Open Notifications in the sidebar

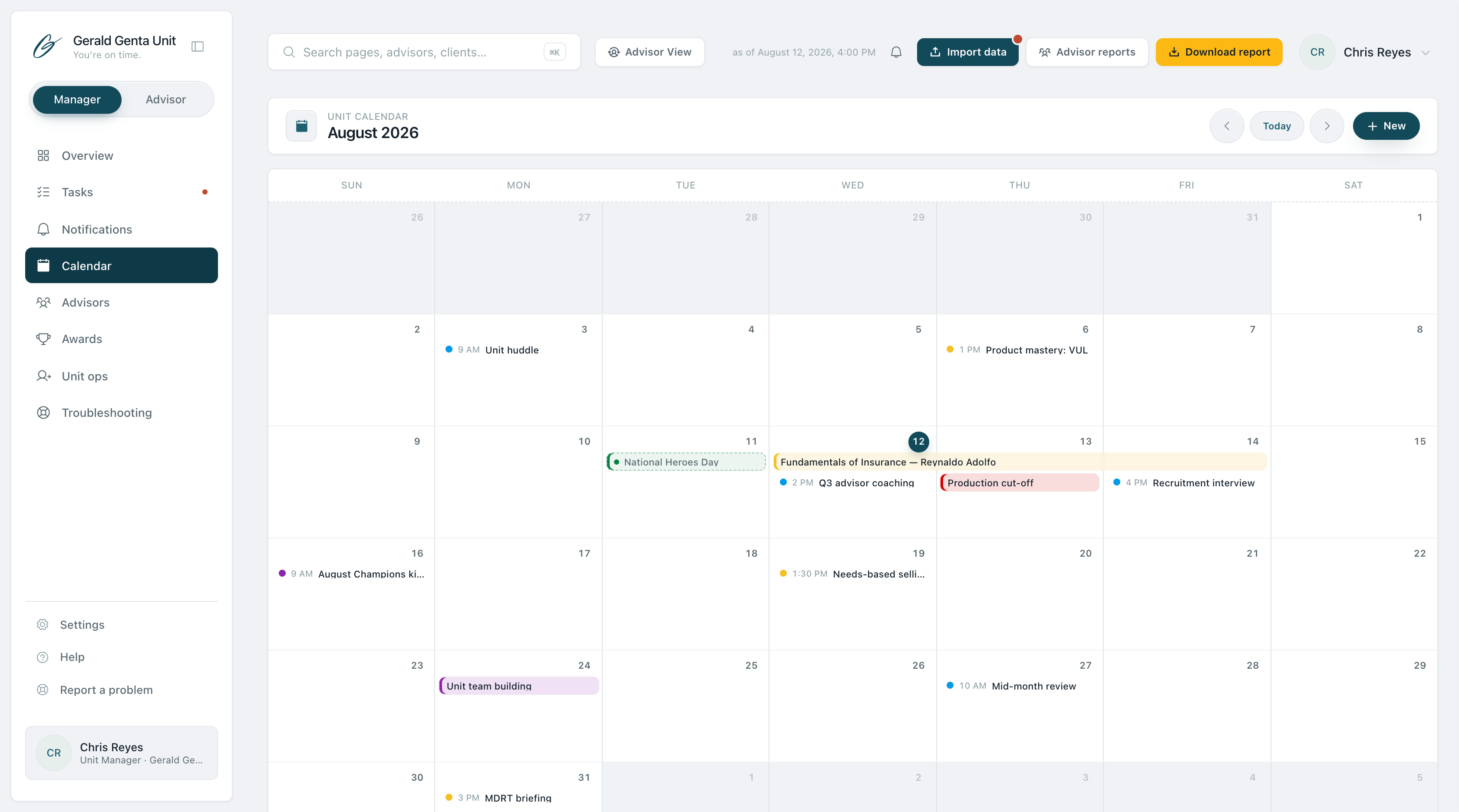pos(121,229)
